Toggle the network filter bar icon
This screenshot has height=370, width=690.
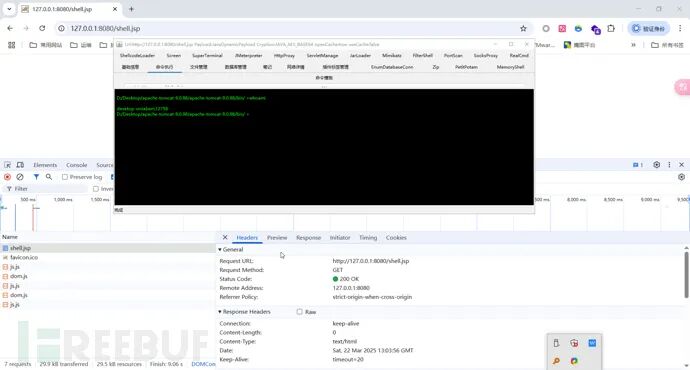pos(36,177)
